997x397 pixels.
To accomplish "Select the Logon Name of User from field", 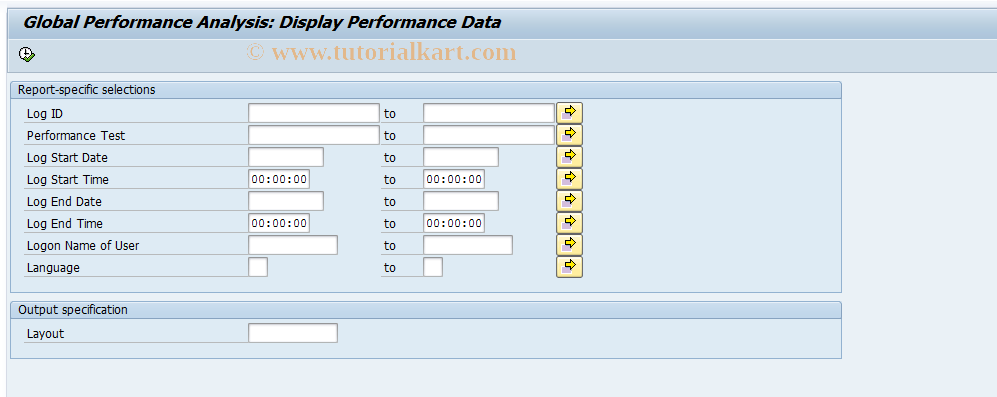I will click(292, 246).
